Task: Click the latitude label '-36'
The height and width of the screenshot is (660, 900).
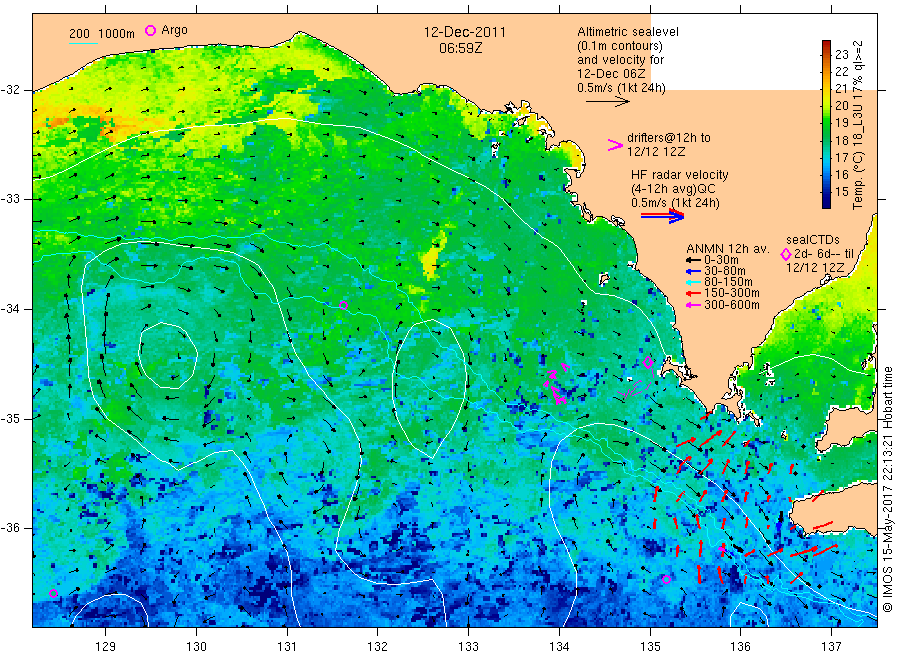Action: tap(10, 528)
